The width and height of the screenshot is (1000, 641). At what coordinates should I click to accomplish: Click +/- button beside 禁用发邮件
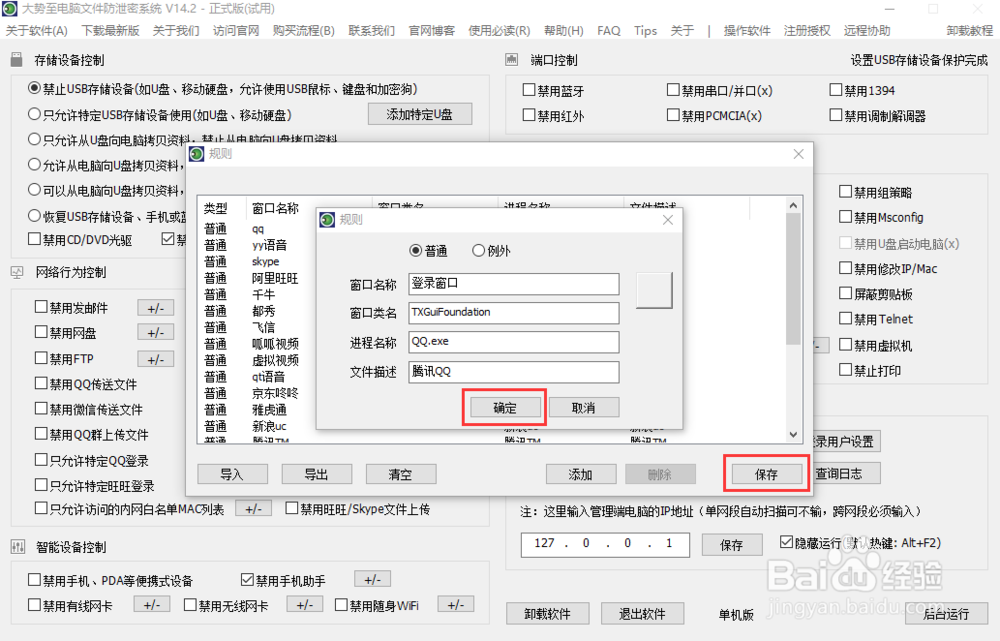coord(156,308)
